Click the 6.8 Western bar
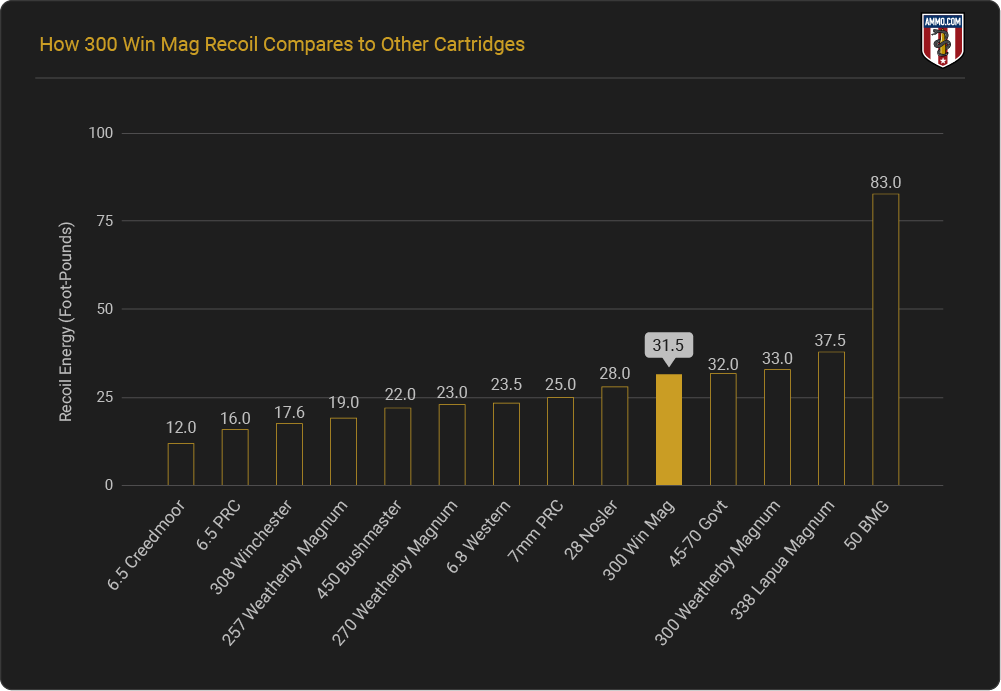1001x691 pixels. point(506,444)
